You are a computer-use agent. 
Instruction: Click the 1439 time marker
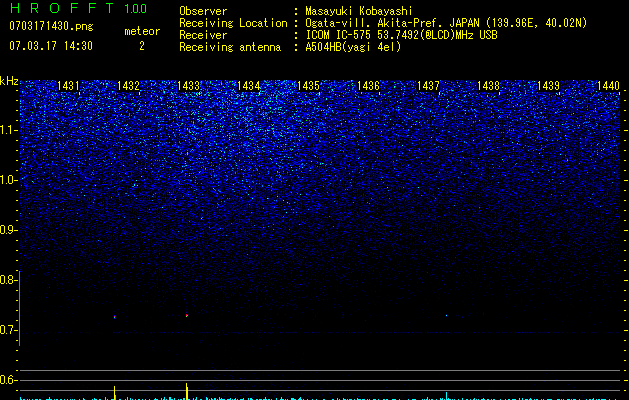548,86
